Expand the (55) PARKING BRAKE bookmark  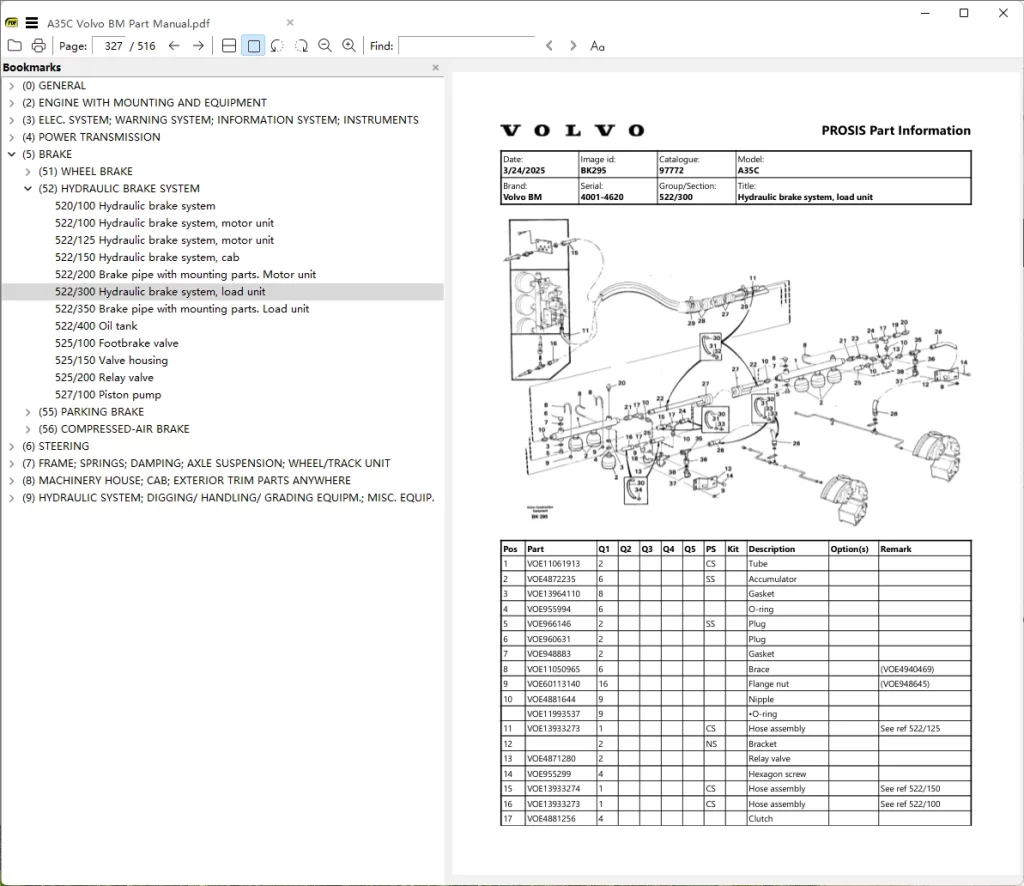(28, 412)
